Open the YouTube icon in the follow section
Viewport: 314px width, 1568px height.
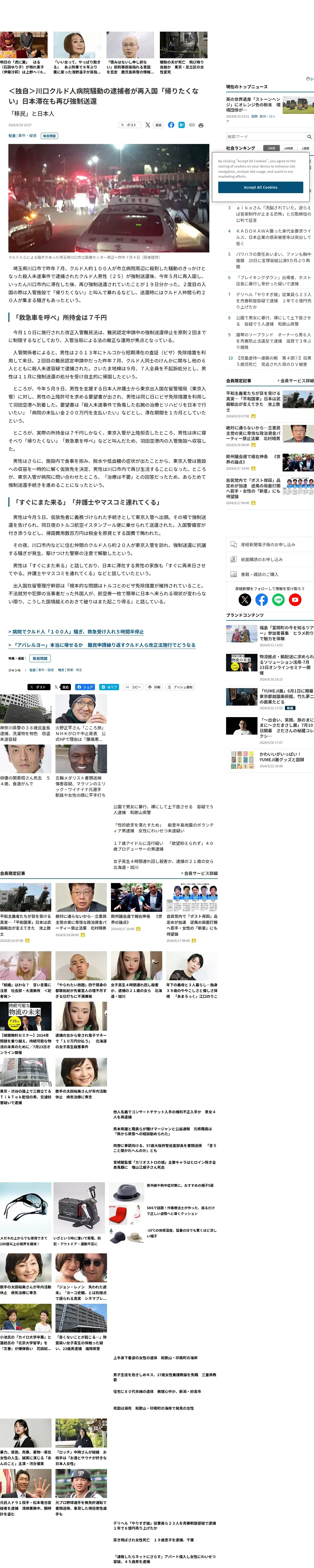pyautogui.click(x=295, y=599)
